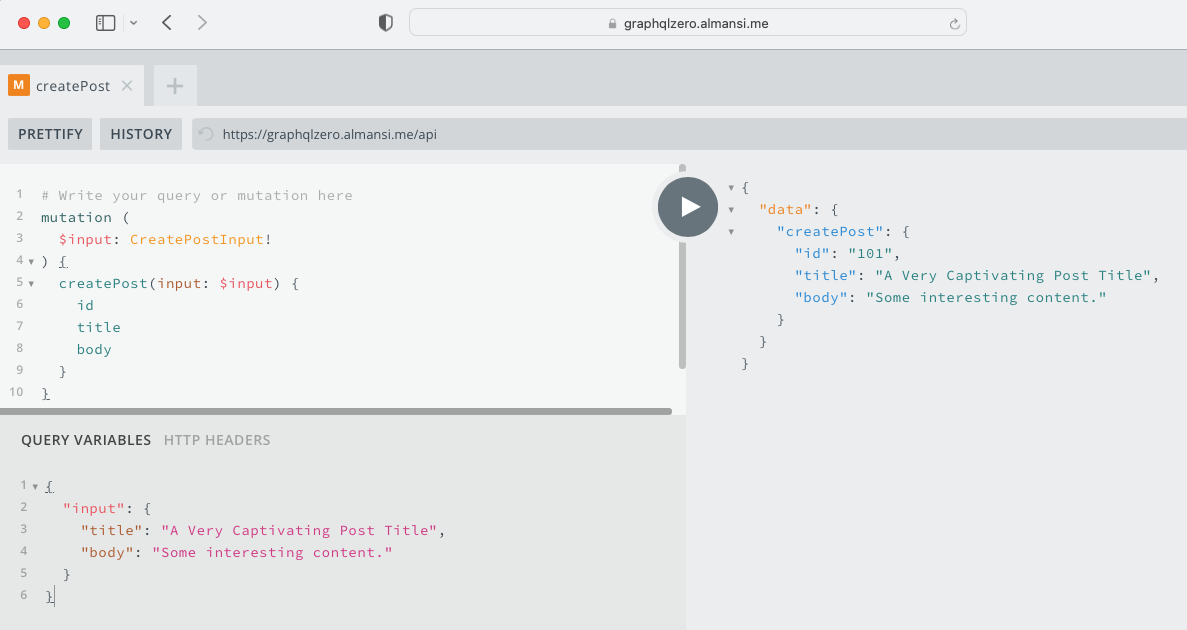The width and height of the screenshot is (1187, 630).
Task: Collapse the createPost object in the response
Action: [x=730, y=231]
